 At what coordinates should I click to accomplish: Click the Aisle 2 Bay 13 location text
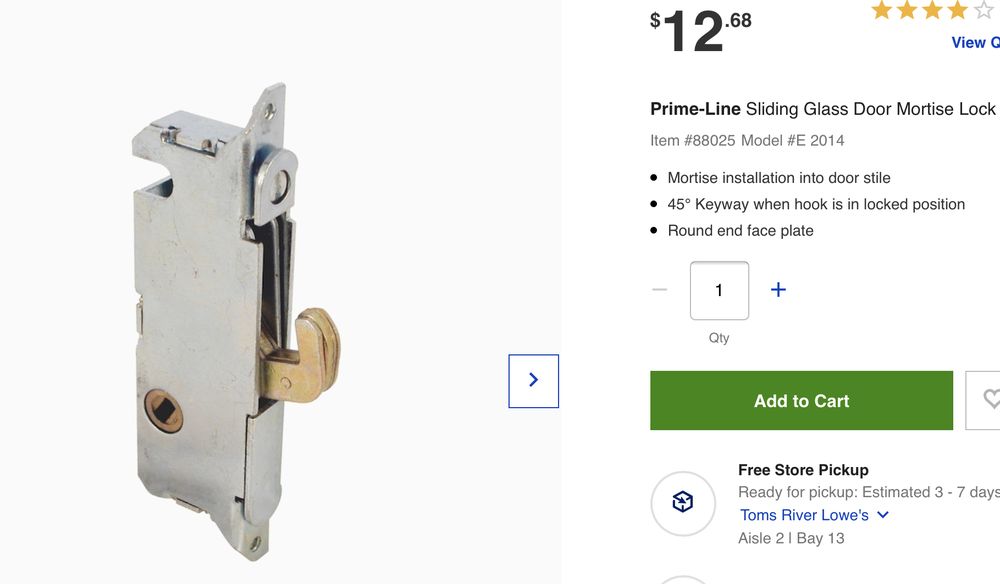pyautogui.click(x=791, y=537)
